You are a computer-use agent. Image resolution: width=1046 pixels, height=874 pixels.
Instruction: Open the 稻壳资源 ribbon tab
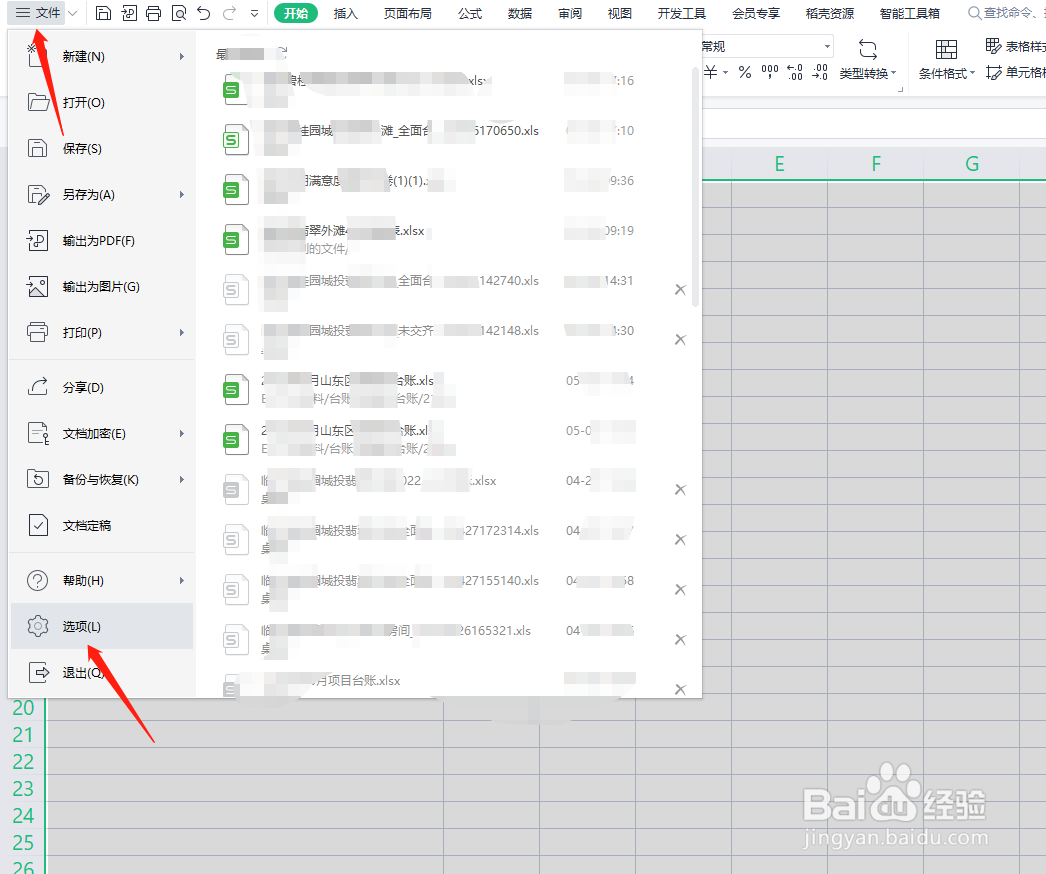tap(830, 13)
